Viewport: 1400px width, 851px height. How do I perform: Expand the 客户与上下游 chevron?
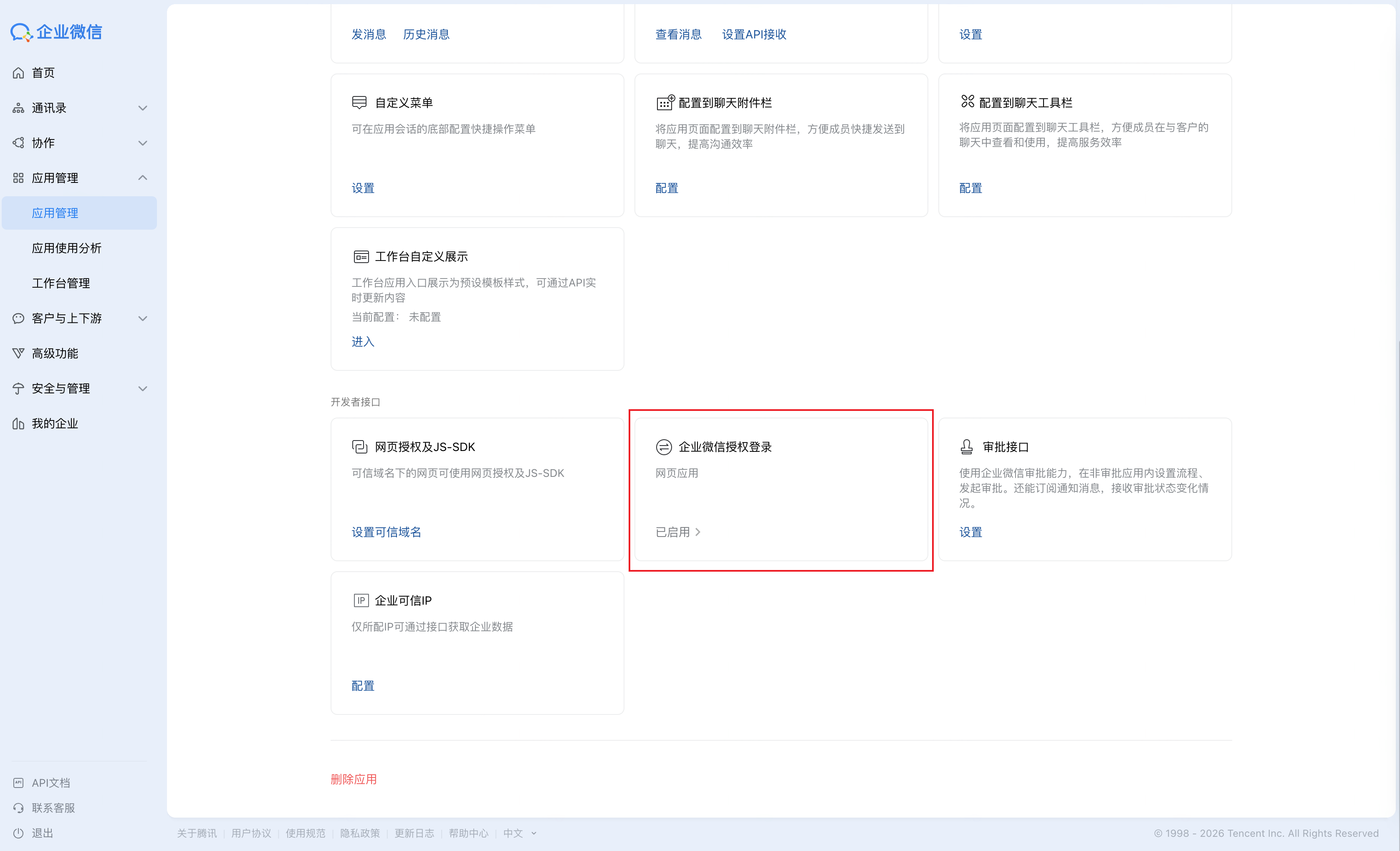(143, 318)
